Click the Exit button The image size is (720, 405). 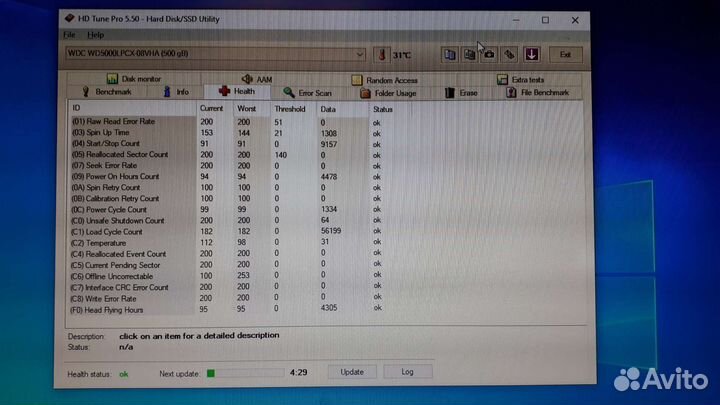click(x=565, y=55)
